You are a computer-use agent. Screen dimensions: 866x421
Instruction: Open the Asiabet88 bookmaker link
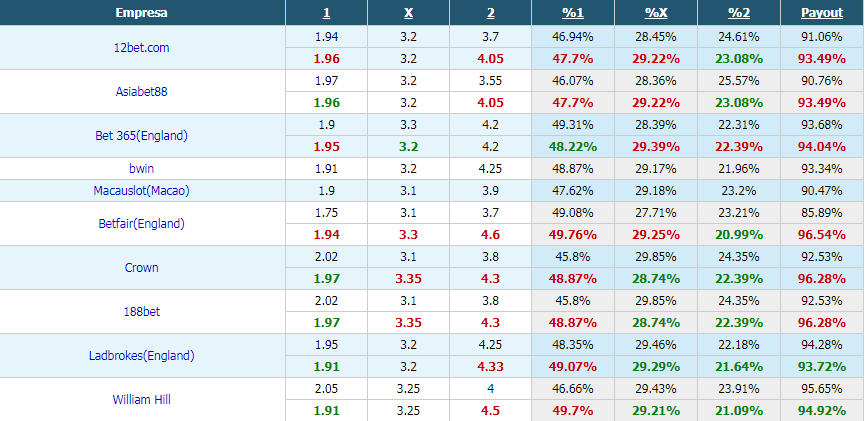pyautogui.click(x=141, y=92)
